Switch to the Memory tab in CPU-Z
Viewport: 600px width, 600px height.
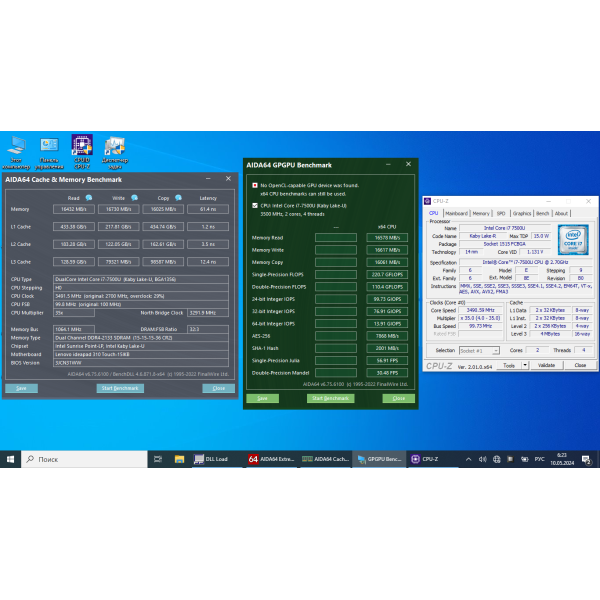(x=481, y=214)
